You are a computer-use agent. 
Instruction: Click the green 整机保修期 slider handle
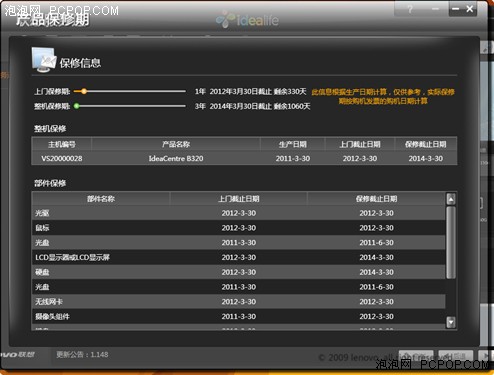click(x=77, y=106)
